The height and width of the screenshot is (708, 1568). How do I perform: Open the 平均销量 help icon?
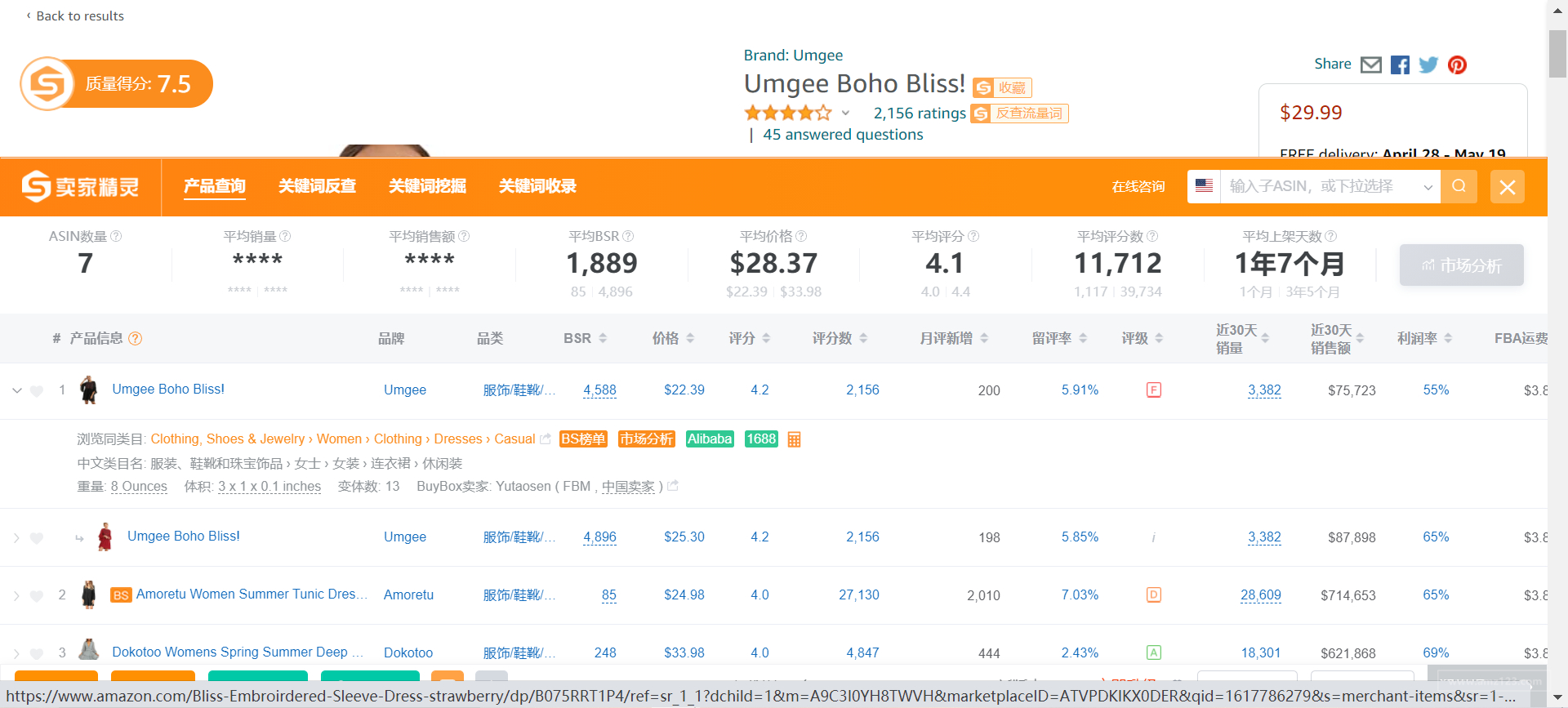click(x=285, y=236)
